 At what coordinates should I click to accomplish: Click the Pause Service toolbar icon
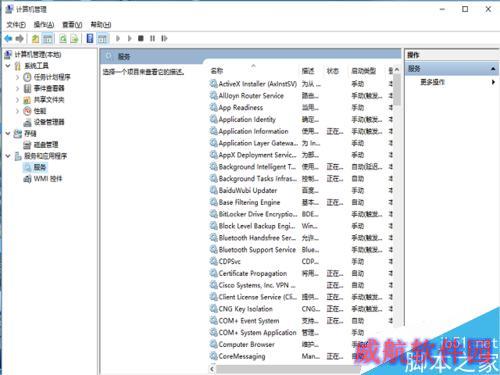coord(152,39)
